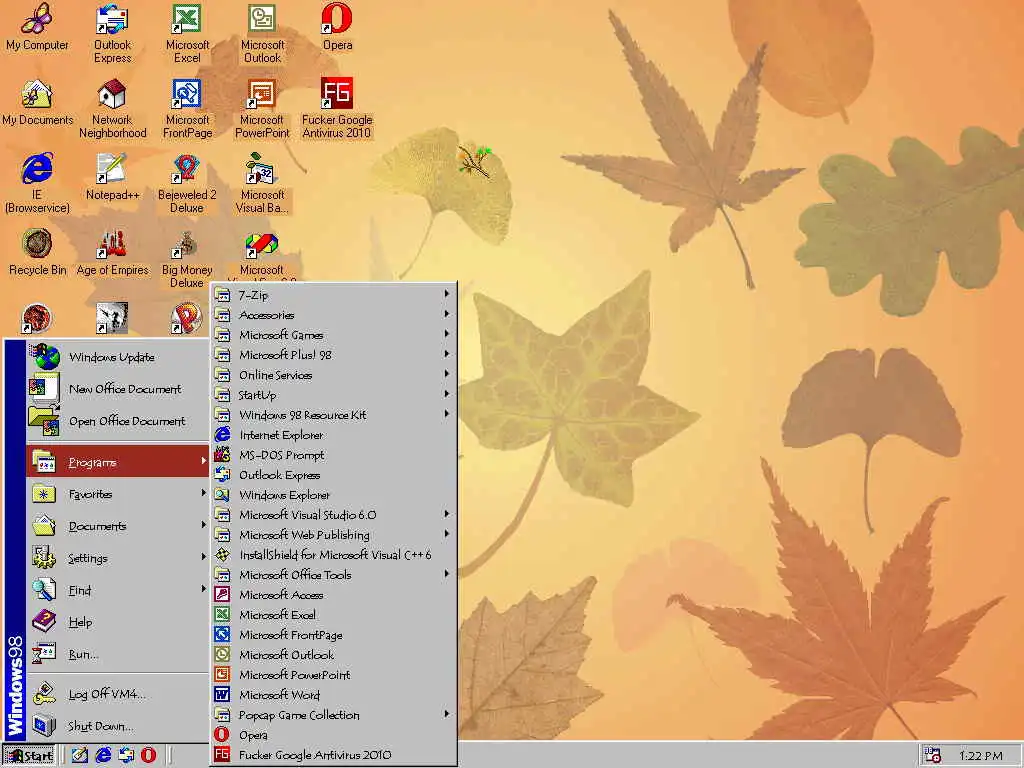Viewport: 1024px width, 768px height.
Task: Click Show Desktop quick launch icon
Action: point(80,756)
